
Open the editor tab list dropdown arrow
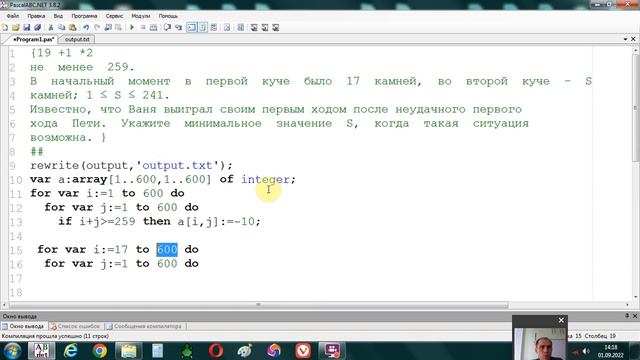(626, 39)
